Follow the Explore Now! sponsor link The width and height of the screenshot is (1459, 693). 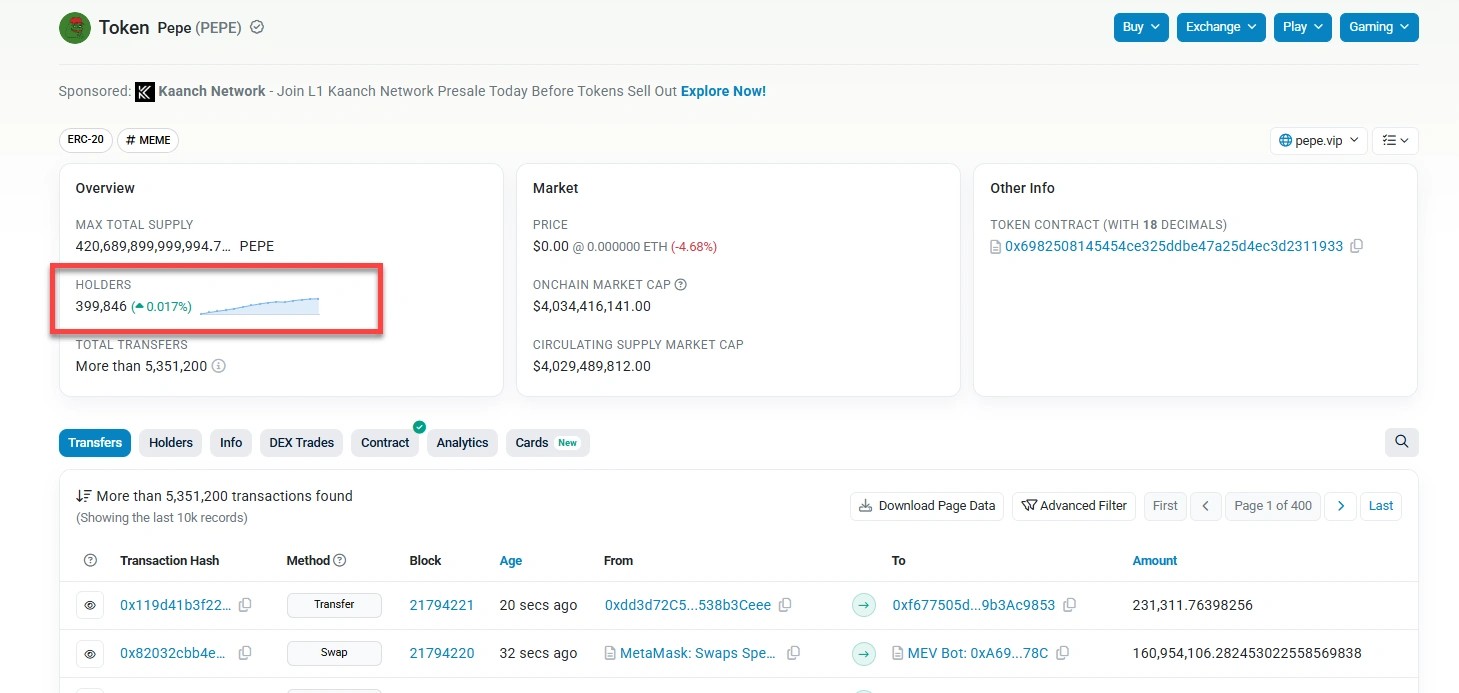(x=722, y=91)
